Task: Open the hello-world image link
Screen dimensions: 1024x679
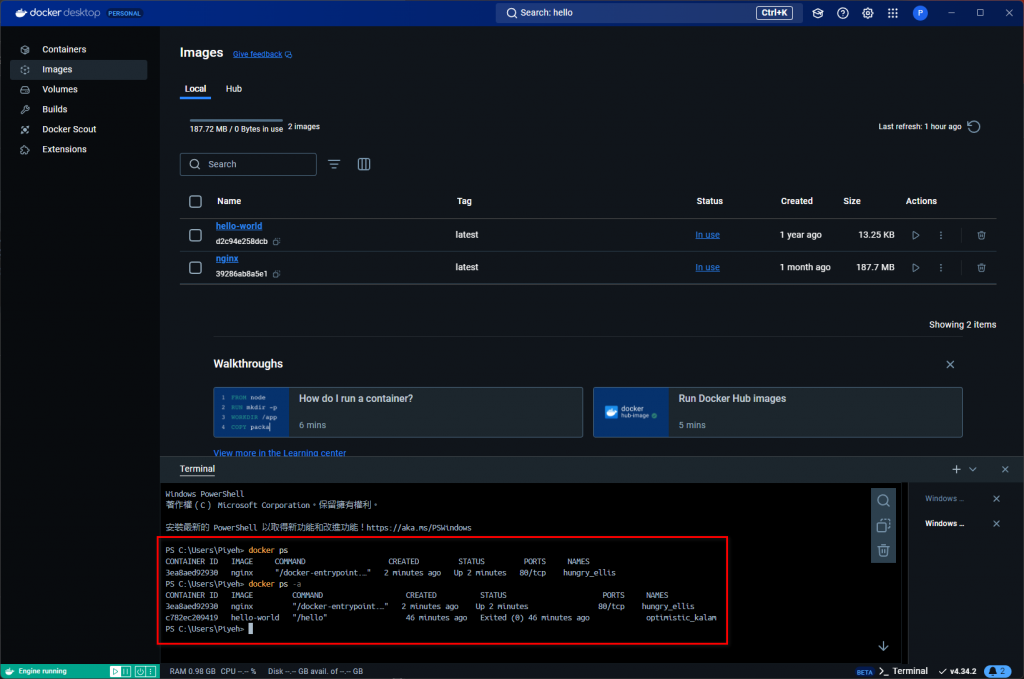Action: tap(239, 226)
